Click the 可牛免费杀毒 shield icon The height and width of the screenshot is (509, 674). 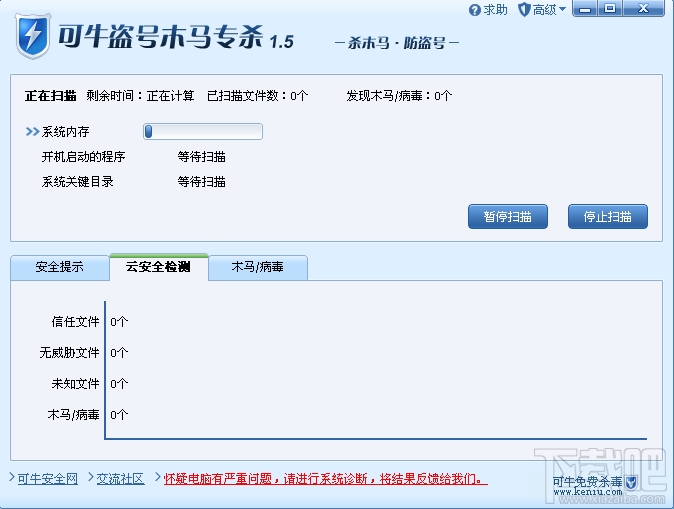pos(631,482)
